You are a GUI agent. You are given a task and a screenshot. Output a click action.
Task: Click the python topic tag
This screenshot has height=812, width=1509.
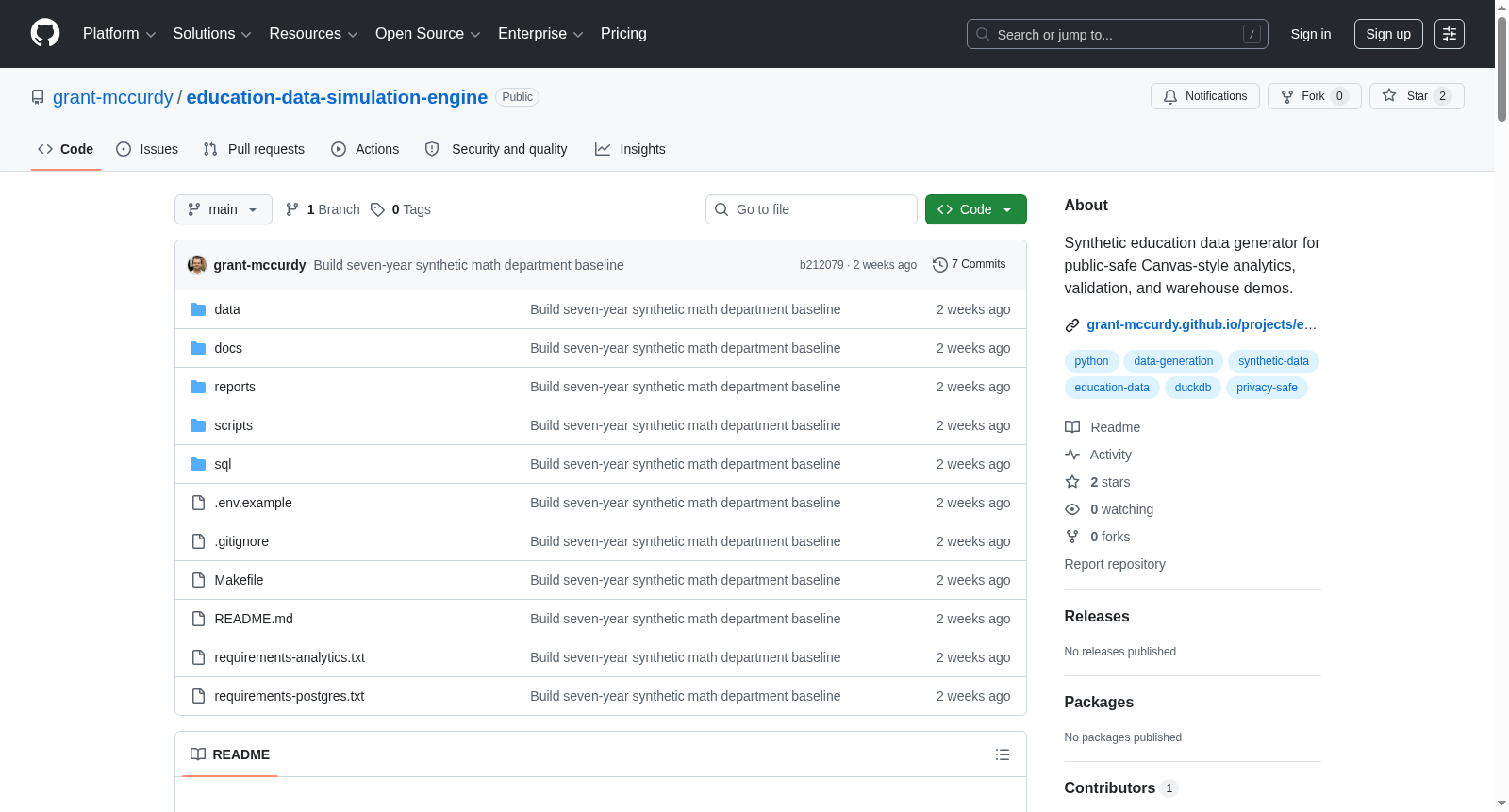point(1091,361)
